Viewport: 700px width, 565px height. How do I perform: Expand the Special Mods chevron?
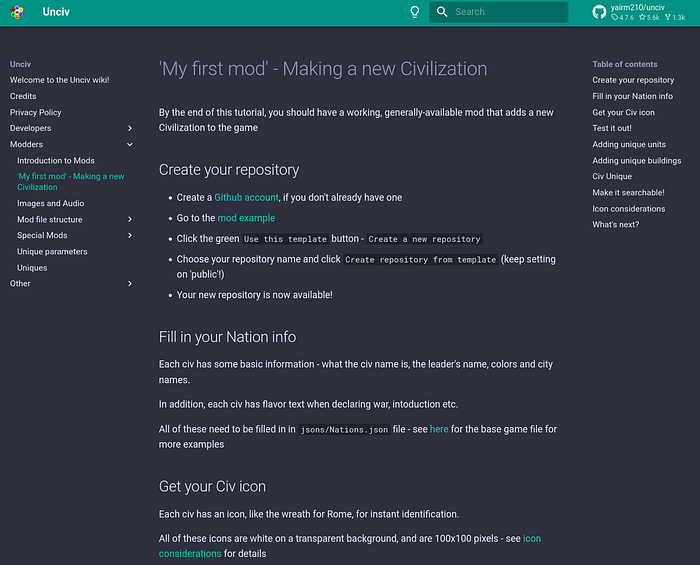(130, 236)
